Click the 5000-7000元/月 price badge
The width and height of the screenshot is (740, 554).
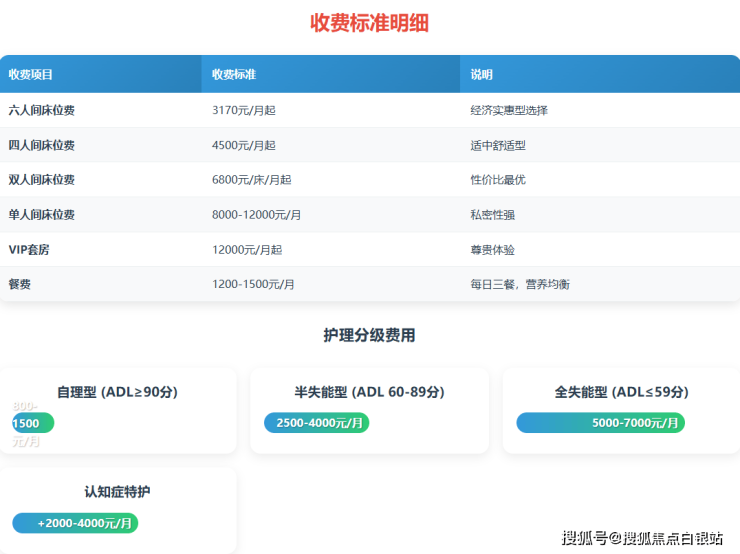(x=601, y=423)
